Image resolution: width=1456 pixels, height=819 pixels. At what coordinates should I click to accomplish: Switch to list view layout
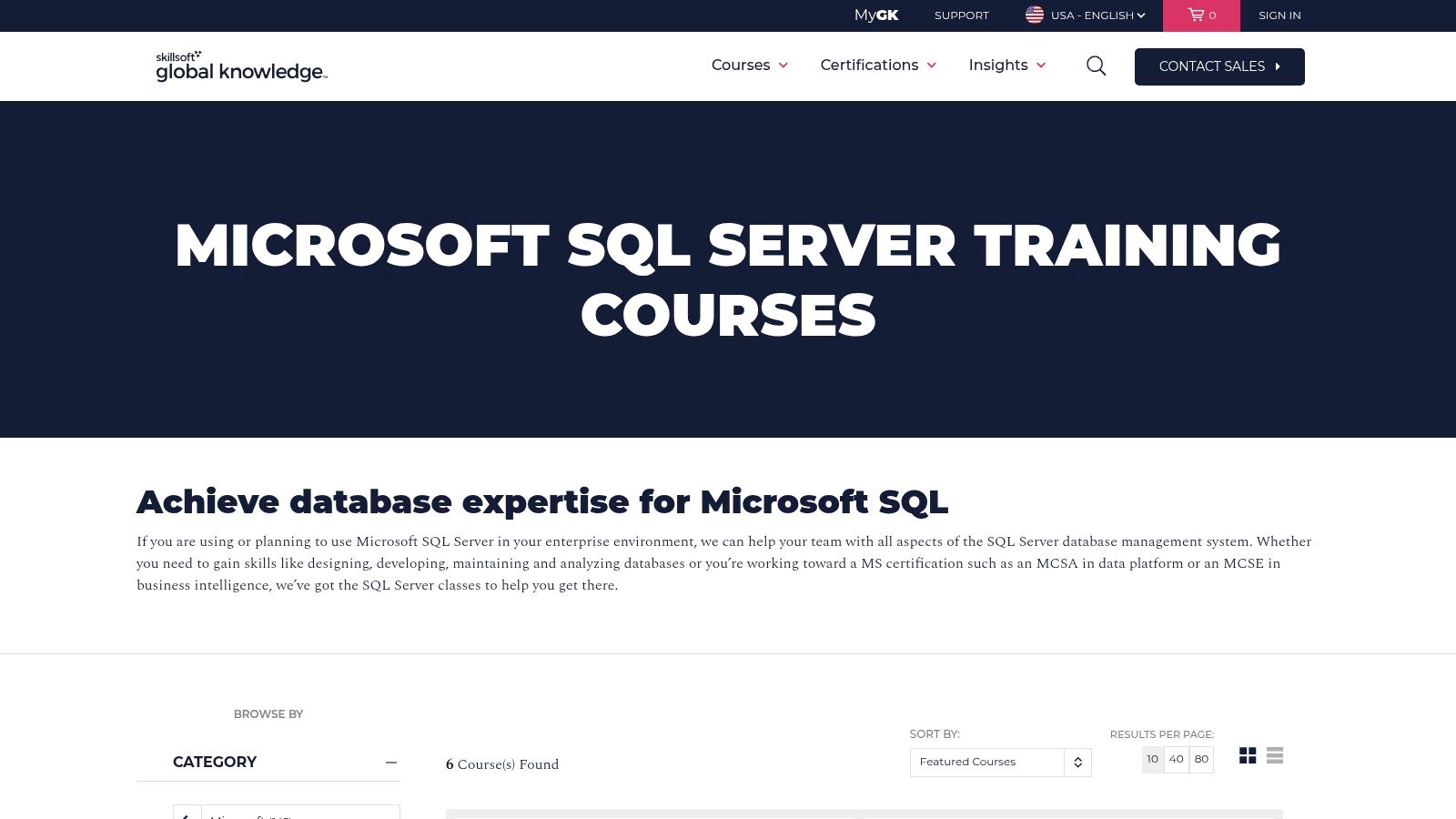pos(1275,755)
